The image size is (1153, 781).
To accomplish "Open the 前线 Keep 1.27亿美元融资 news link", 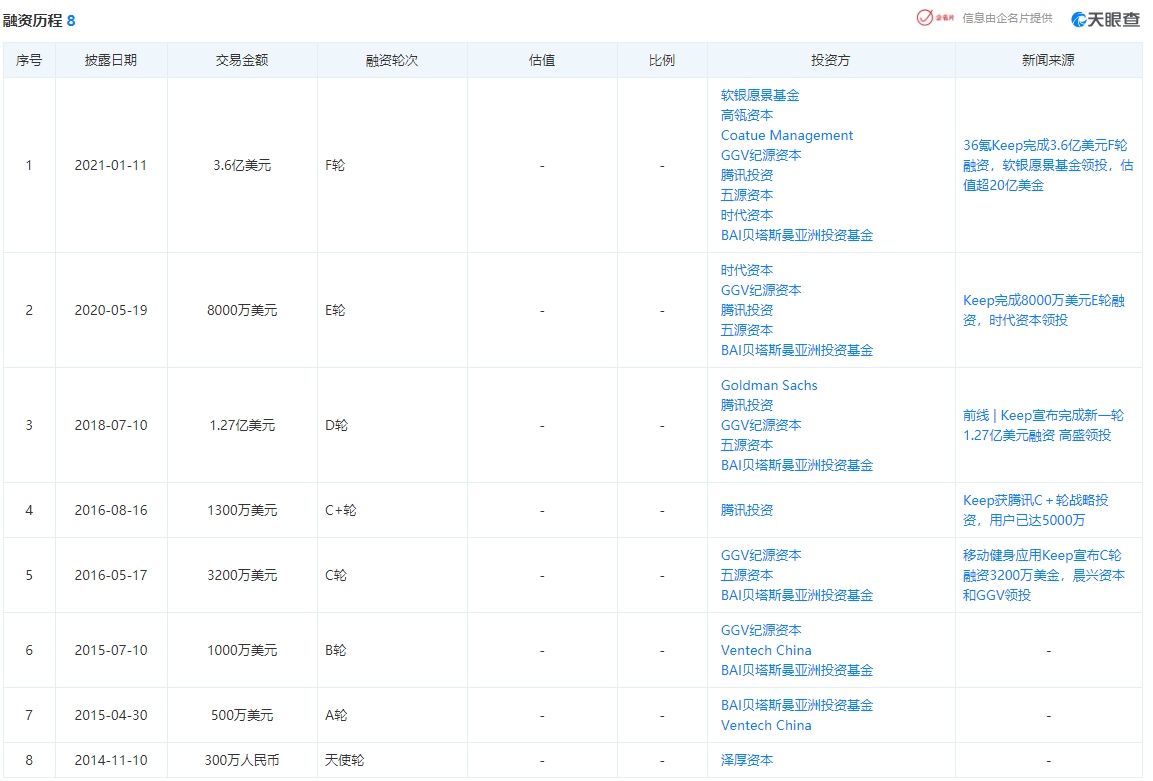I will click(x=1043, y=425).
